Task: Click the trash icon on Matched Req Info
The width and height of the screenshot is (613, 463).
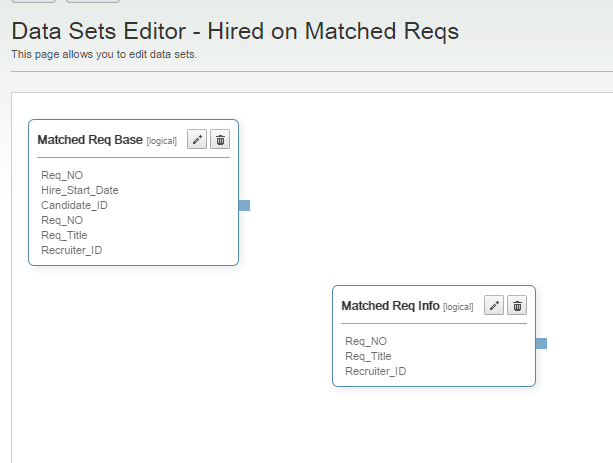Action: tap(516, 306)
